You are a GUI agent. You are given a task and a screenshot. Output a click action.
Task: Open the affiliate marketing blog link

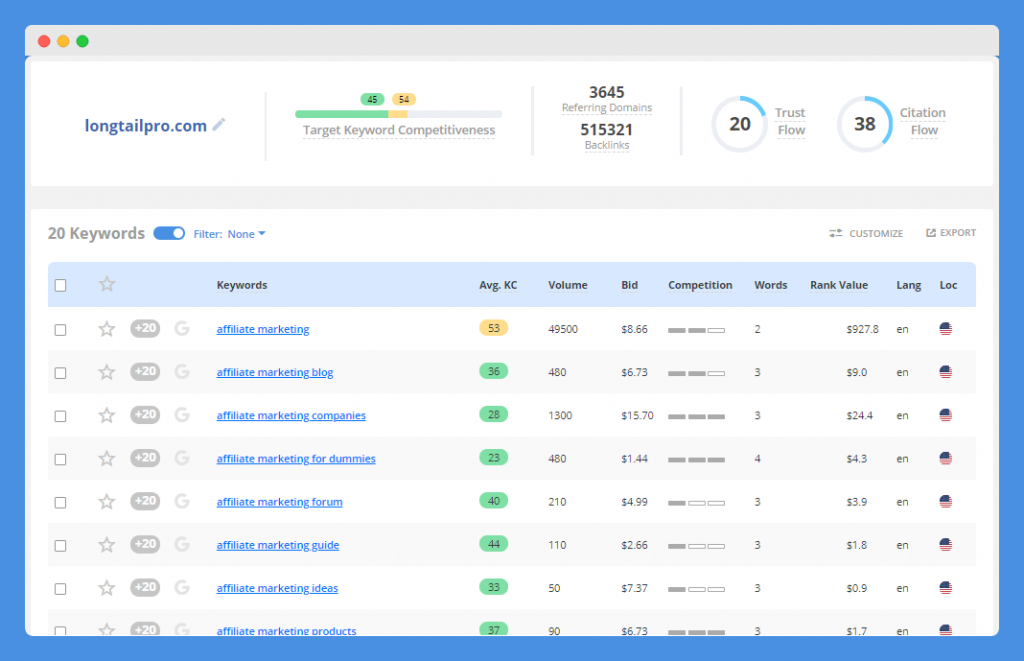click(275, 372)
